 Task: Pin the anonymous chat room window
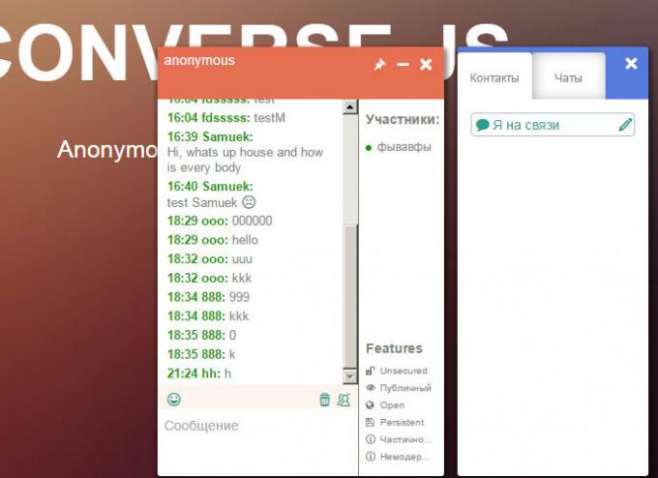(x=380, y=65)
